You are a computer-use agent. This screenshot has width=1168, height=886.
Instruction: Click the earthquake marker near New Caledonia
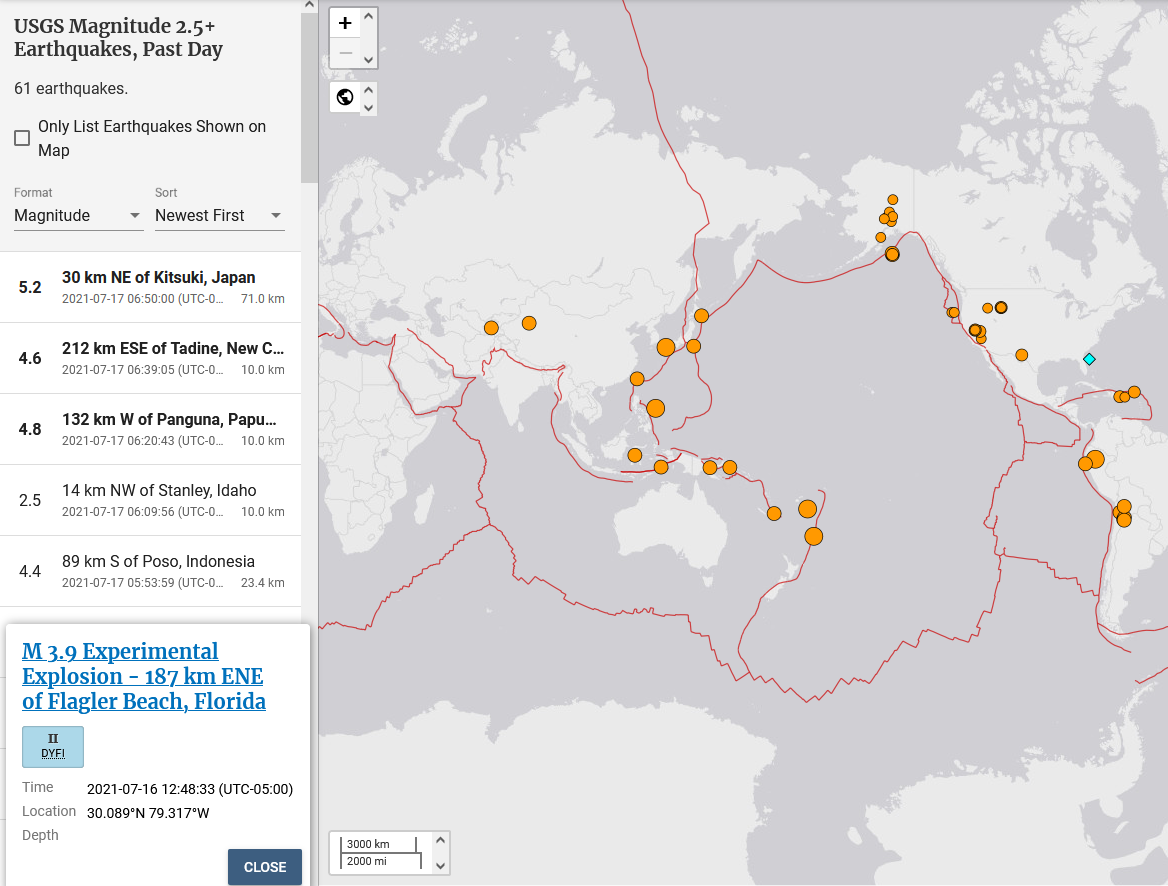coord(774,513)
